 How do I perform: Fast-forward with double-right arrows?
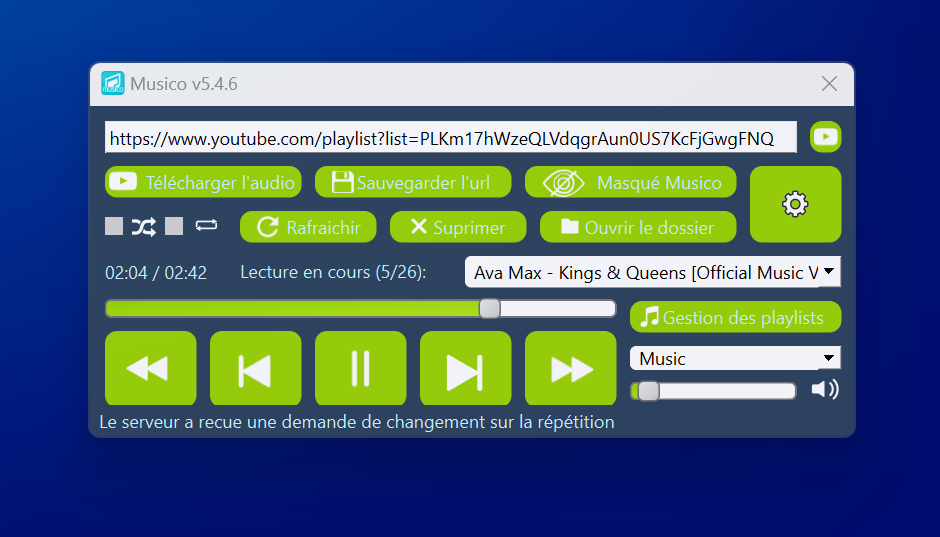tap(571, 369)
